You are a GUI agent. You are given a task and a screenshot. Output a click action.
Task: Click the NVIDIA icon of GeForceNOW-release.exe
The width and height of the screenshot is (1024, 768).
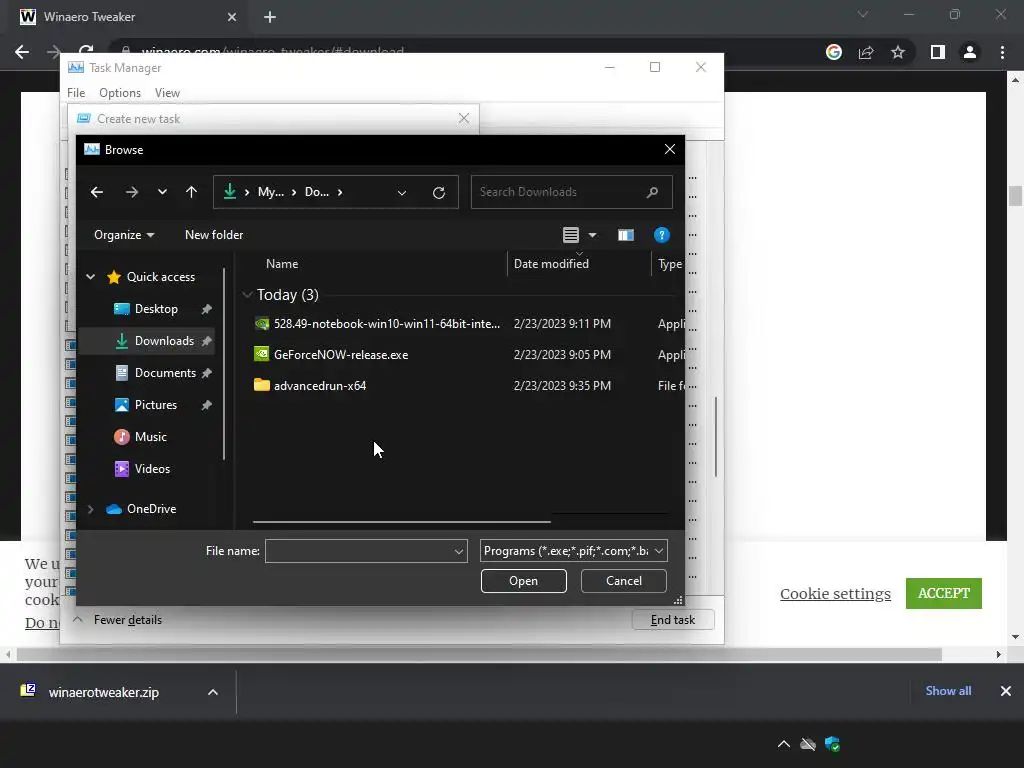coord(261,354)
